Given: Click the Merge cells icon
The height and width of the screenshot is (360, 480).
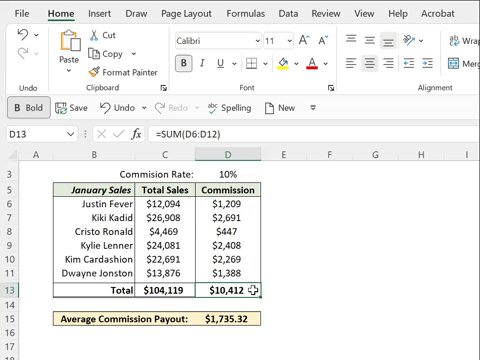Looking at the screenshot, I should point(453,63).
